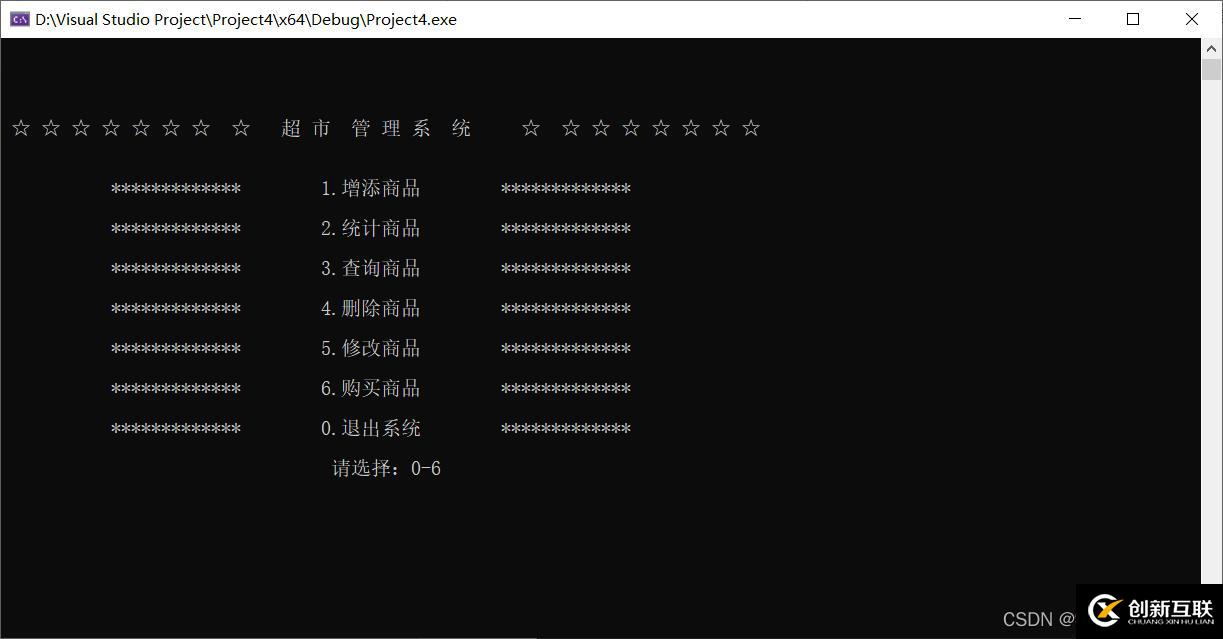Viewport: 1223px width, 639px height.
Task: Click menu entry 4.删除商品
Action: pos(370,309)
